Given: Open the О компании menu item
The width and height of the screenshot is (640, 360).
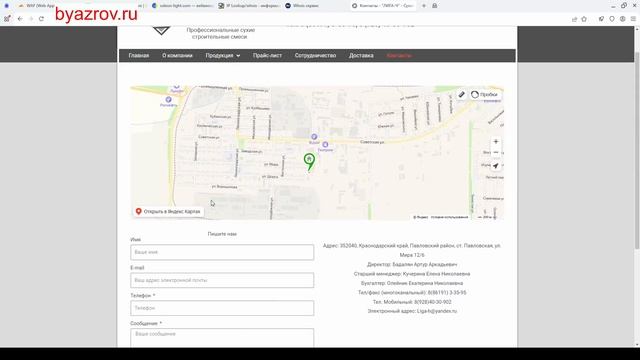Looking at the screenshot, I should coord(177,56).
